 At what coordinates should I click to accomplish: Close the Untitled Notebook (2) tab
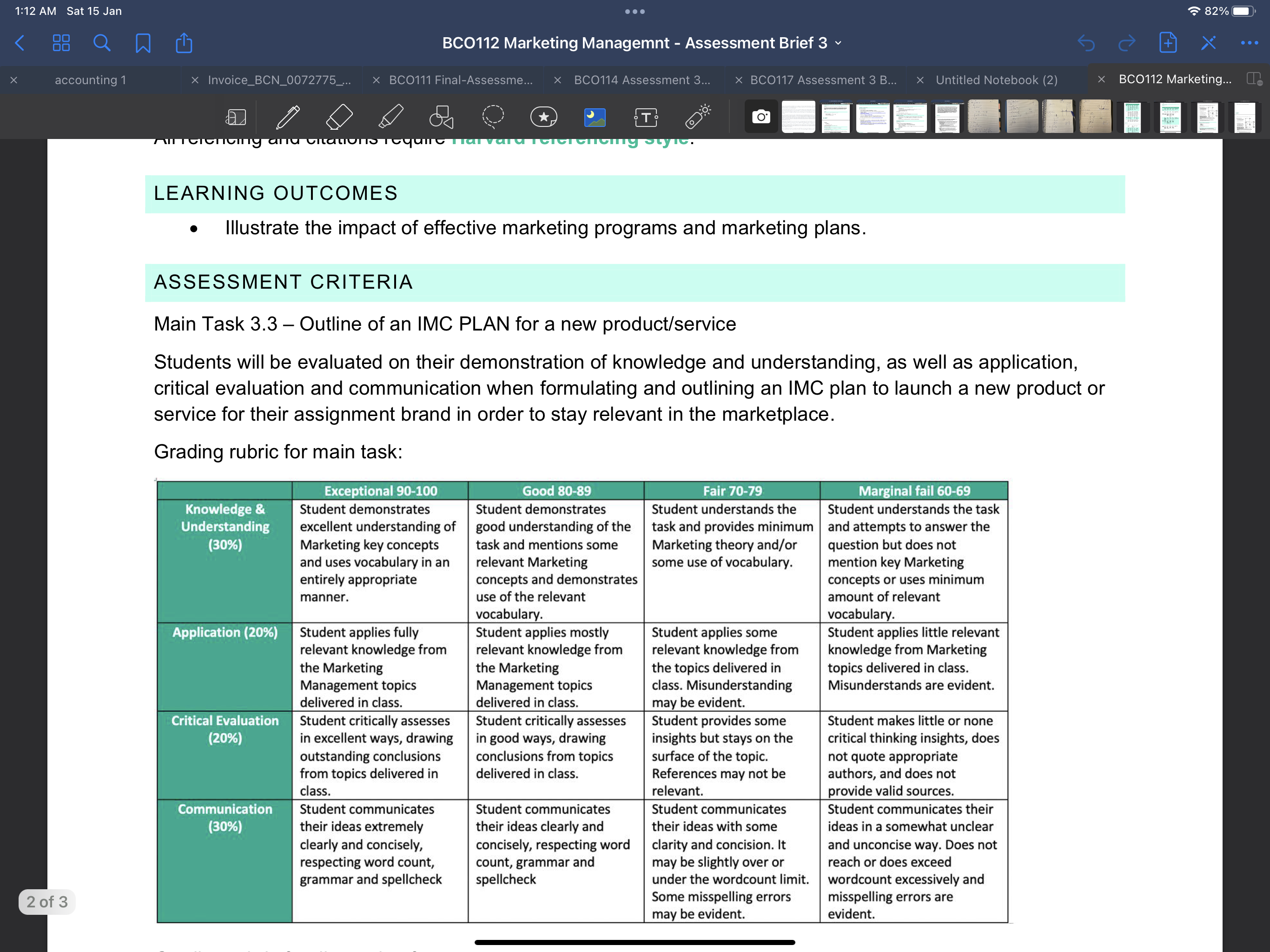[920, 80]
